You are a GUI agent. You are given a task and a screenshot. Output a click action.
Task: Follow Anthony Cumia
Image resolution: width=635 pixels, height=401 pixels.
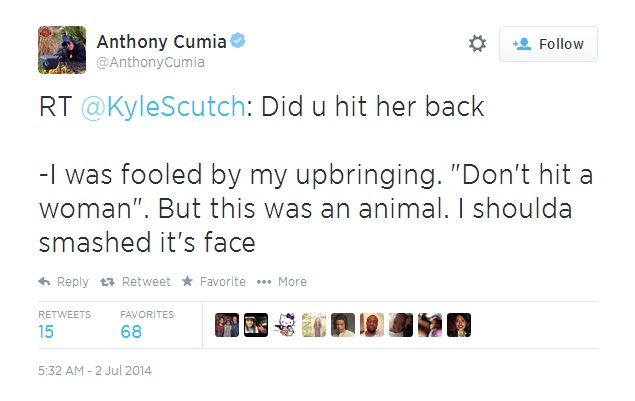click(x=548, y=44)
